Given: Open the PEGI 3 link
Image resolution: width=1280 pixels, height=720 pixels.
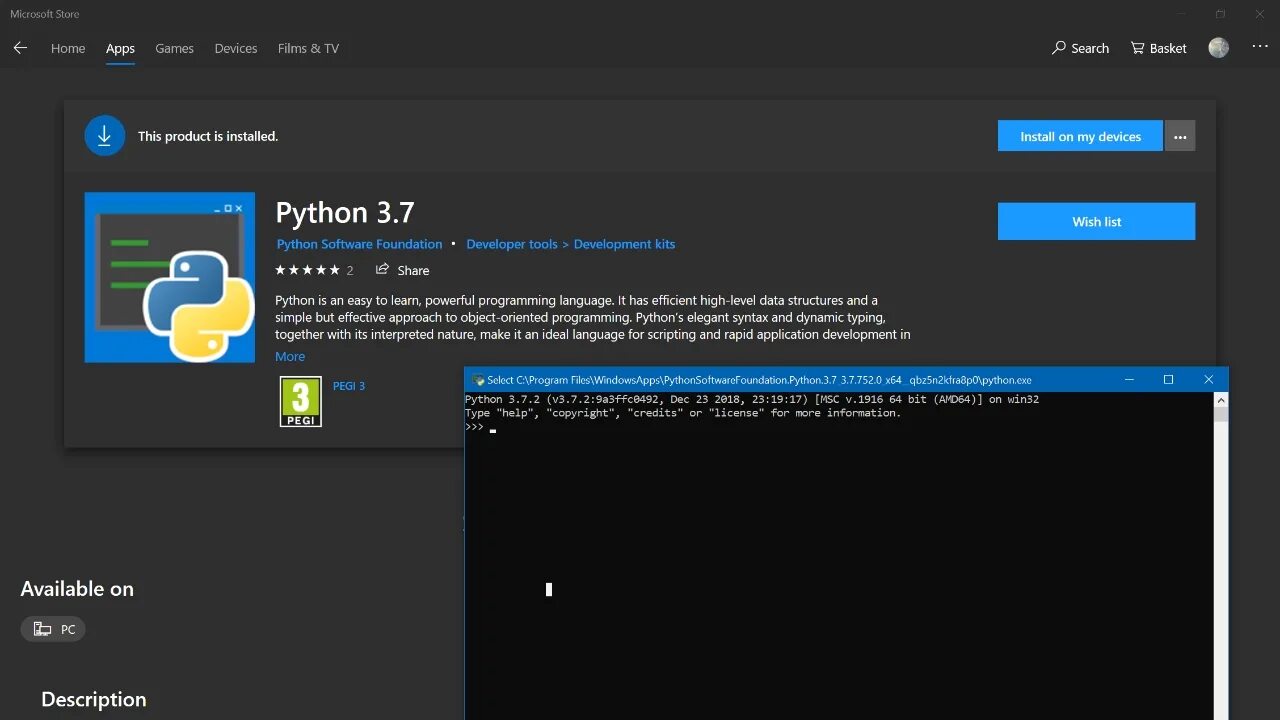Looking at the screenshot, I should [x=348, y=386].
